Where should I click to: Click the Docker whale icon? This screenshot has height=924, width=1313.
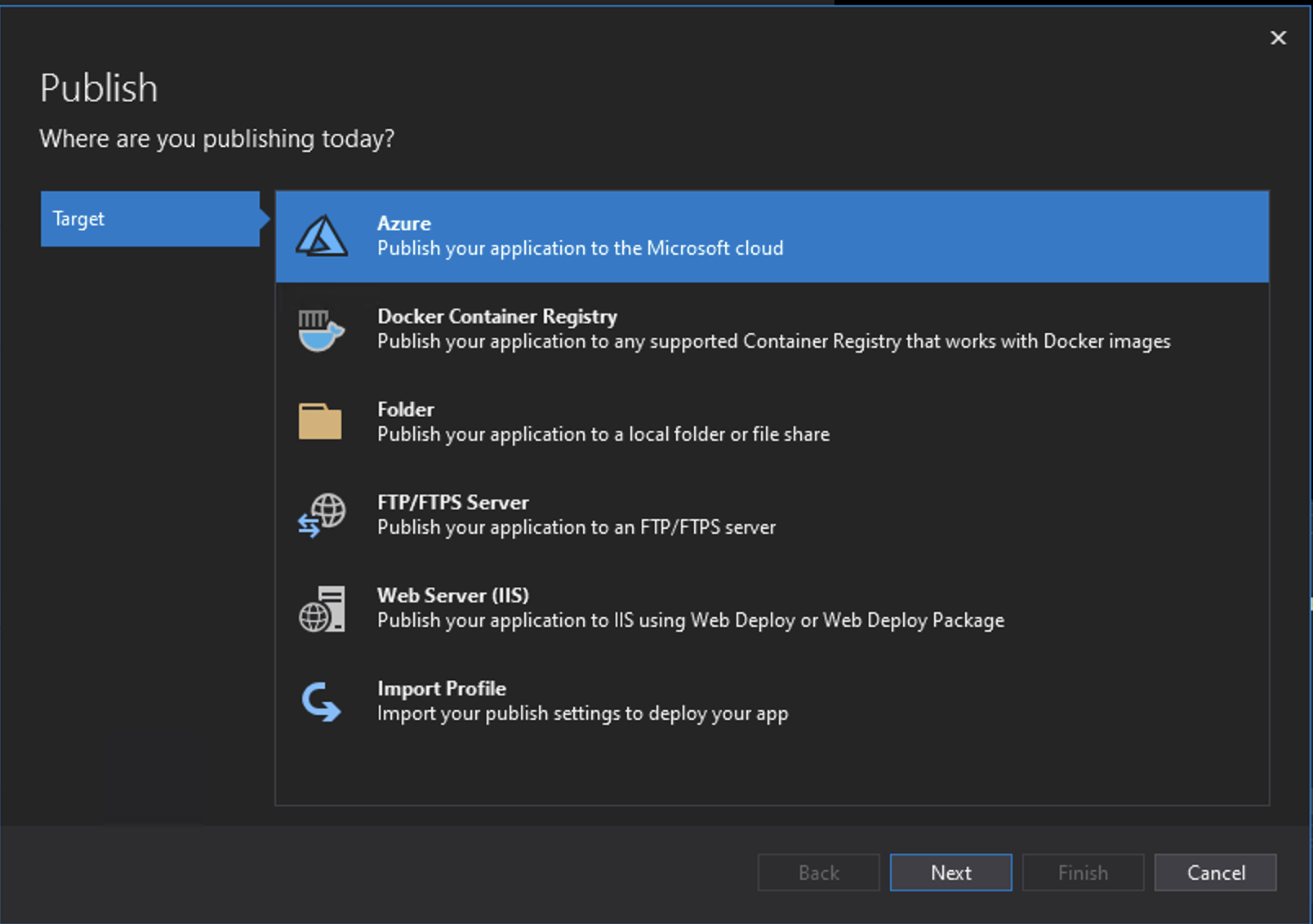pos(321,329)
